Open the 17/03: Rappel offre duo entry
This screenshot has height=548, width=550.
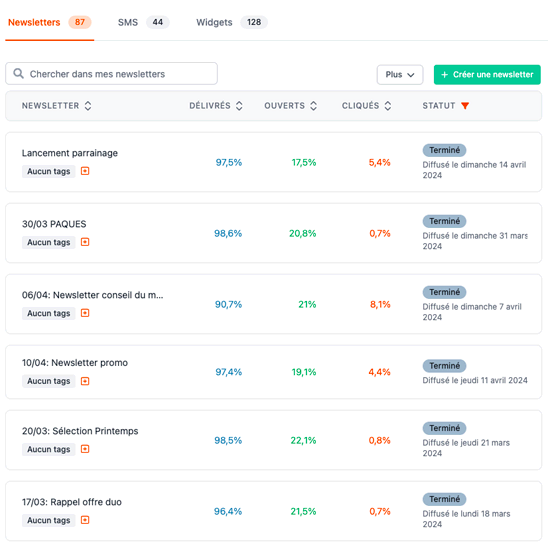pos(72,502)
